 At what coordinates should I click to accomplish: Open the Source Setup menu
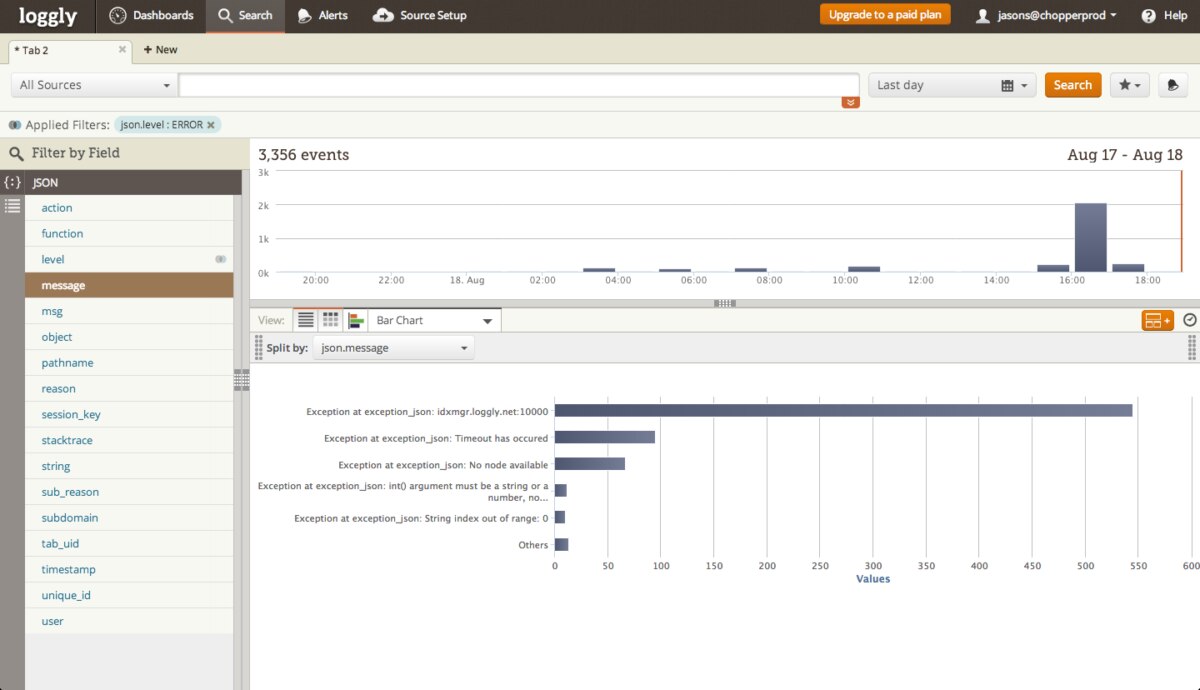coord(420,15)
